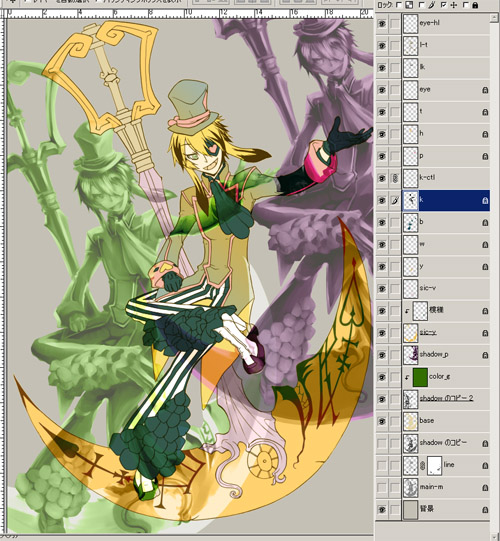This screenshot has height=541, width=500.
Task: Click the lock icon on layer p
Action: pyautogui.click(x=485, y=156)
